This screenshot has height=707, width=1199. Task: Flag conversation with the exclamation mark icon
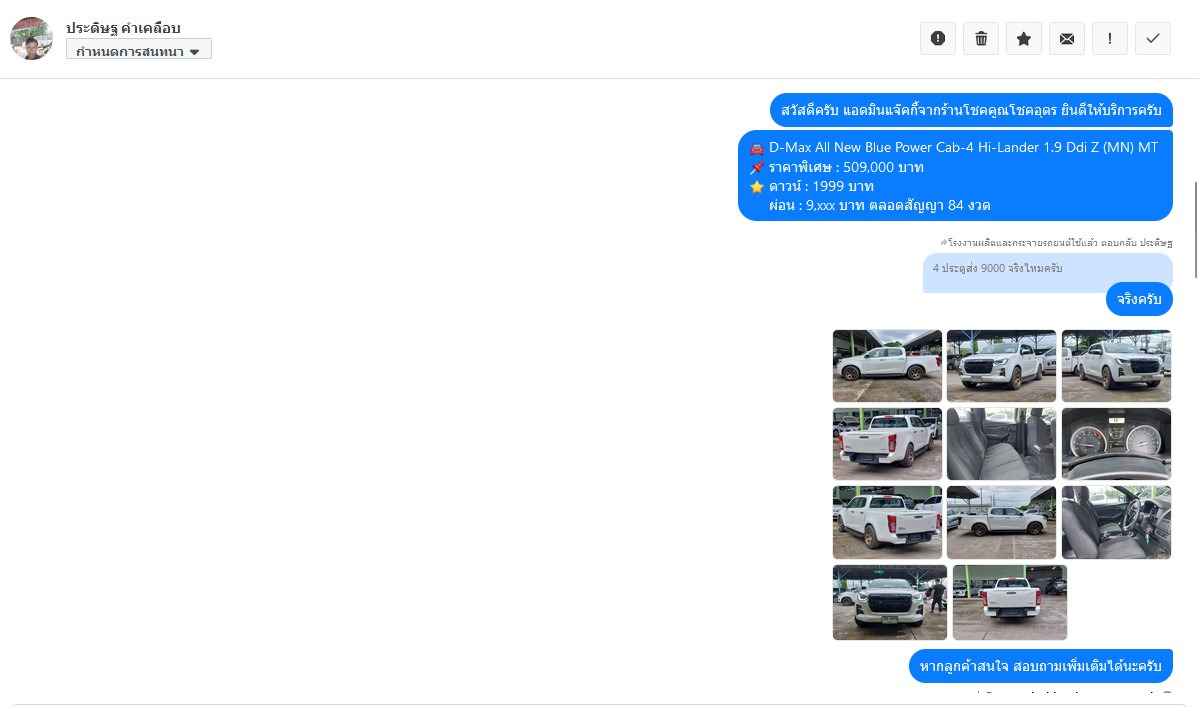click(x=1110, y=38)
